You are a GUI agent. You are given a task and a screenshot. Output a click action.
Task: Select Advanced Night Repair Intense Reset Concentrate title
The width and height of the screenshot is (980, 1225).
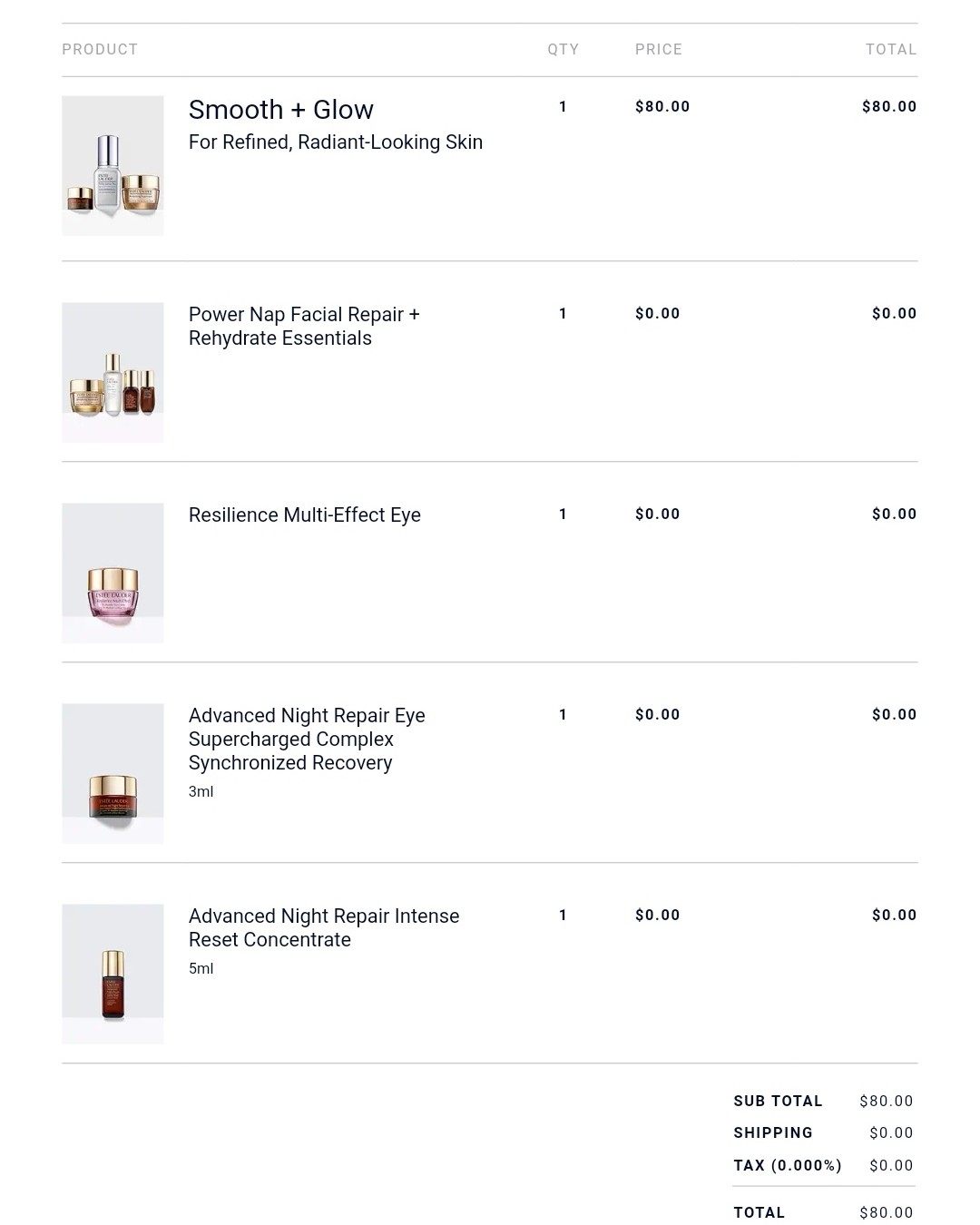pyautogui.click(x=323, y=927)
